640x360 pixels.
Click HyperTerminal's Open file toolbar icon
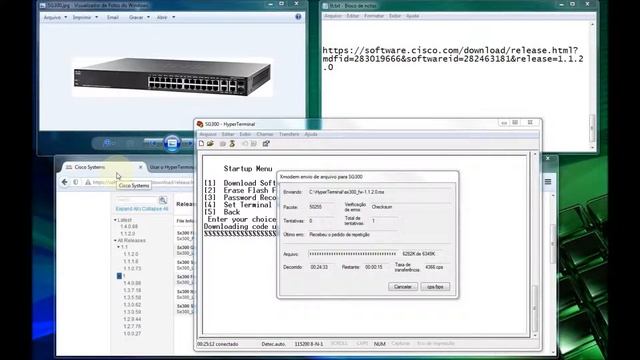point(211,144)
